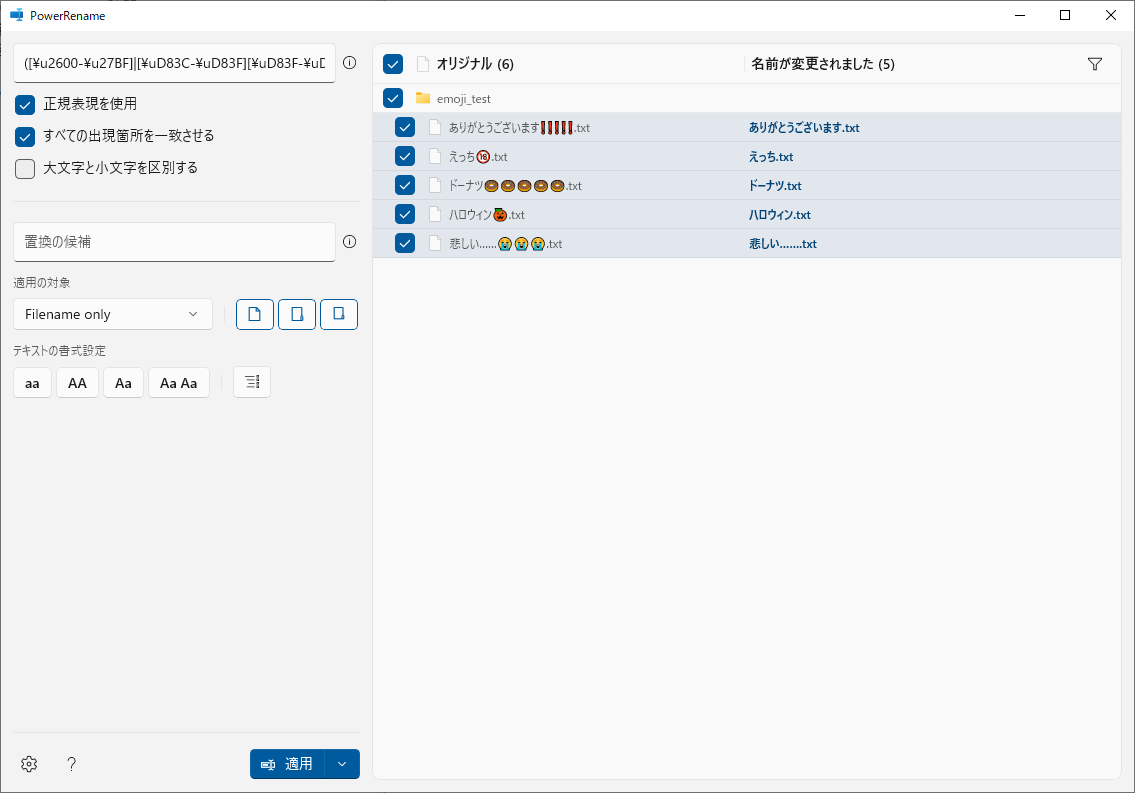Select the original ハロウィン file name
The width and height of the screenshot is (1135, 793).
(486, 215)
